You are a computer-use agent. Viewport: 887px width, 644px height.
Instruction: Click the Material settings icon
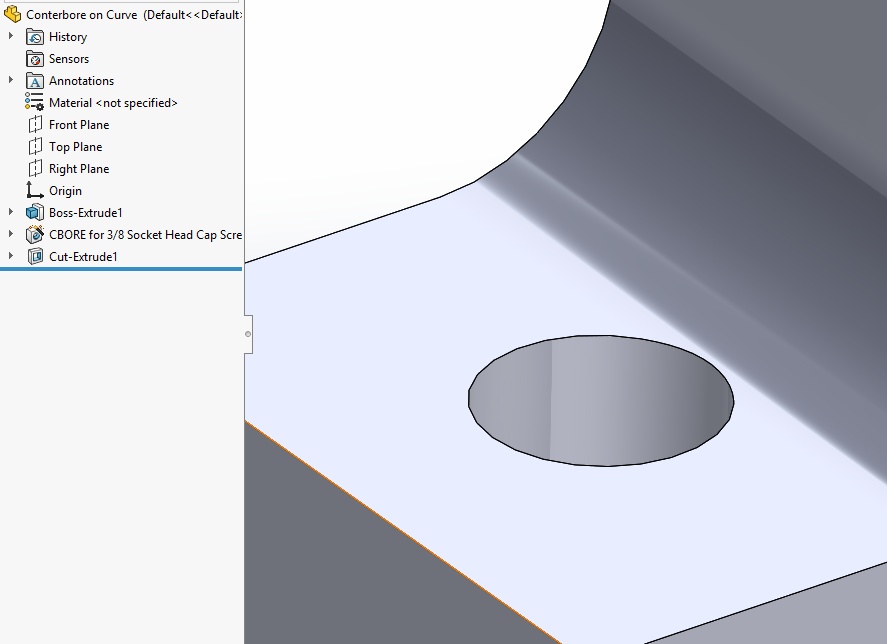(x=35, y=102)
